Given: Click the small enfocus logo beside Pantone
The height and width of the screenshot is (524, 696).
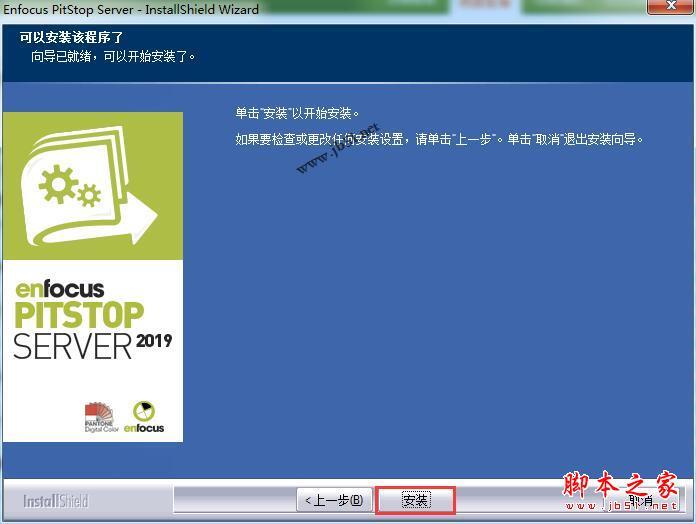Looking at the screenshot, I should [x=144, y=417].
